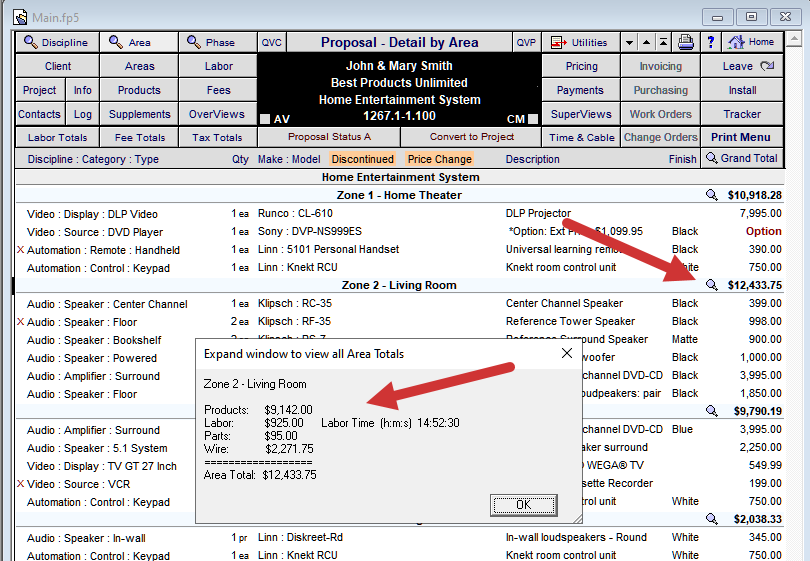Click the QVP button
Viewport: 810px width, 561px height.
click(526, 42)
